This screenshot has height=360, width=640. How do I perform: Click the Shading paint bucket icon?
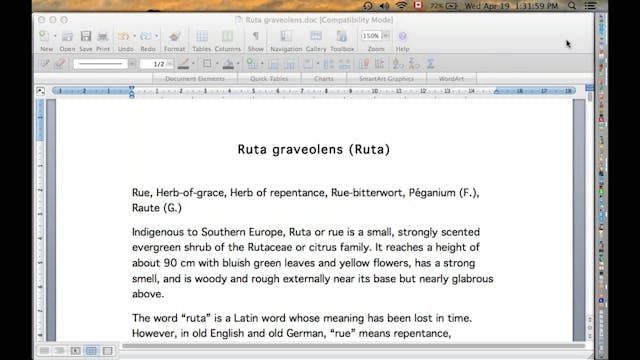[x=228, y=64]
